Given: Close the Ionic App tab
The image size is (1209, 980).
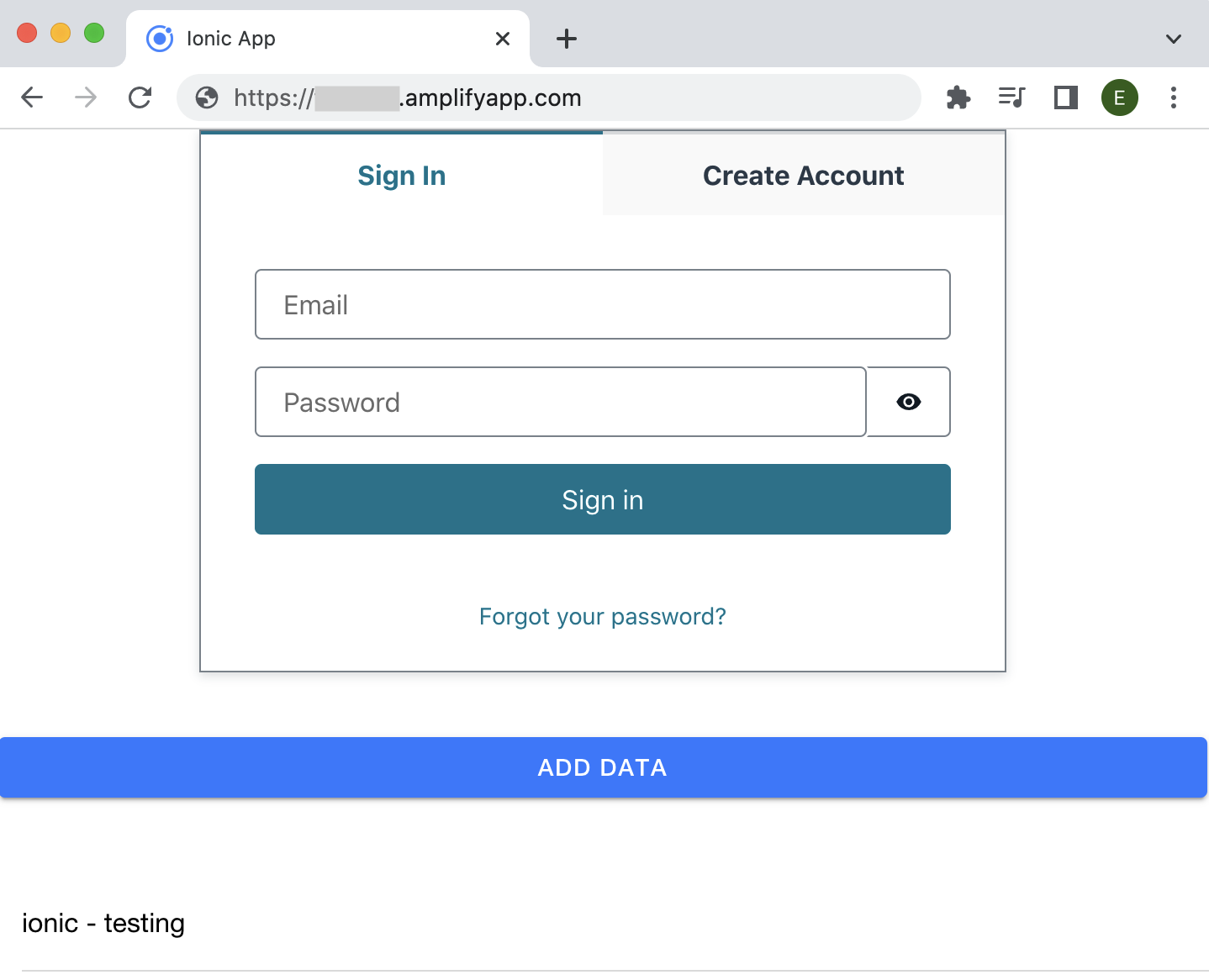Looking at the screenshot, I should tap(503, 39).
